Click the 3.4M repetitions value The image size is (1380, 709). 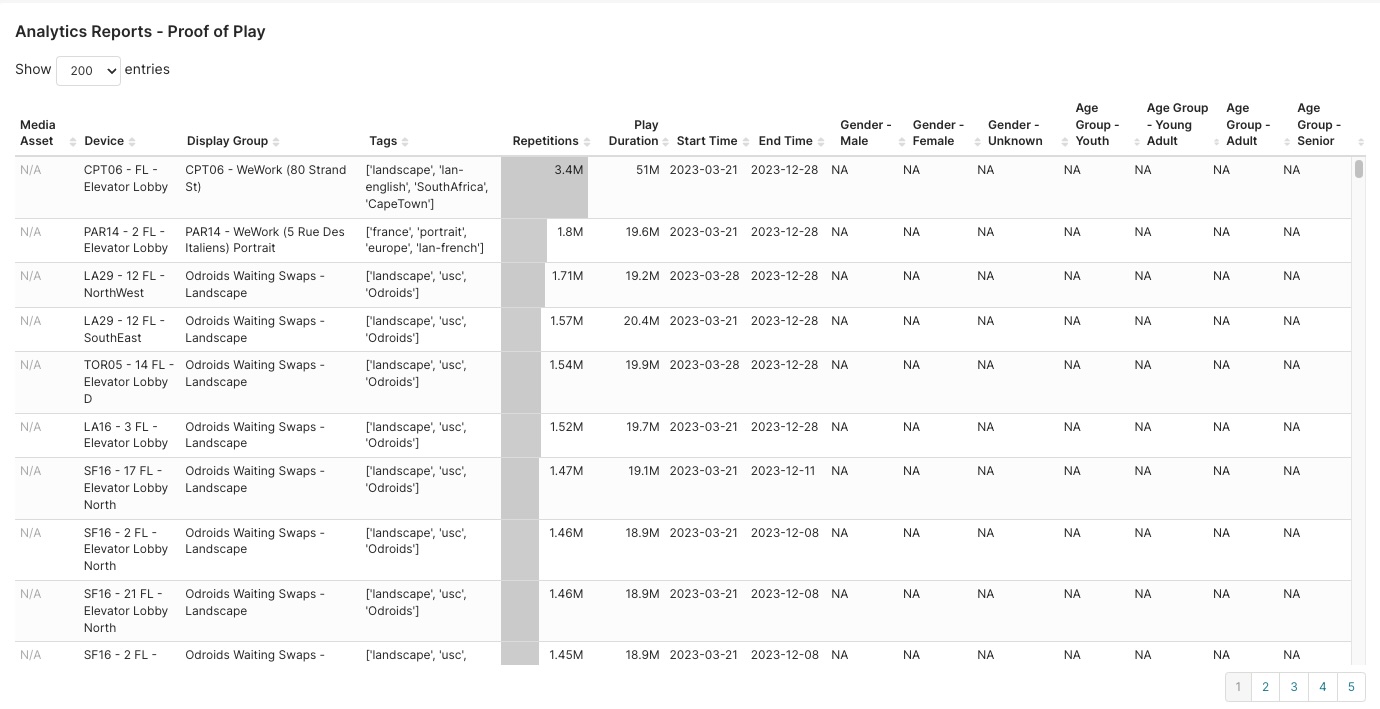click(x=568, y=170)
